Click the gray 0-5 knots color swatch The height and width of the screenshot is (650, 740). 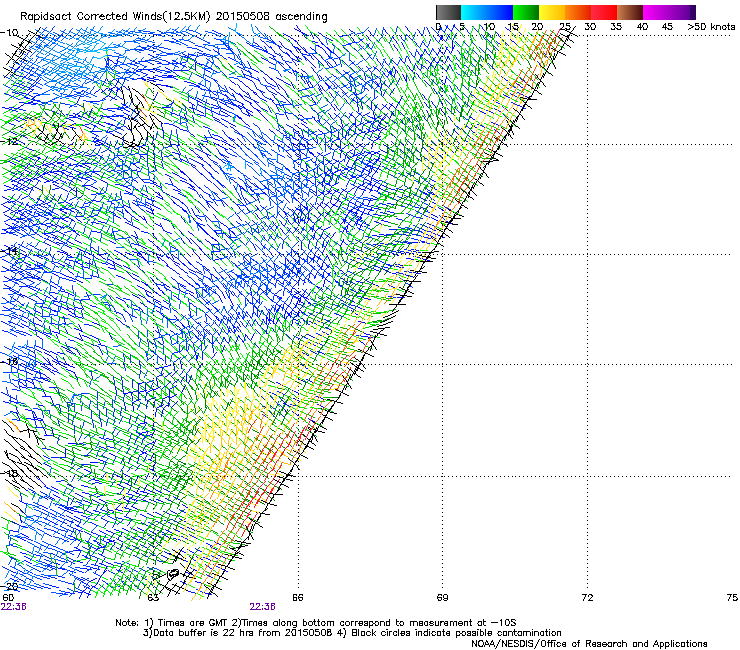[x=448, y=12]
